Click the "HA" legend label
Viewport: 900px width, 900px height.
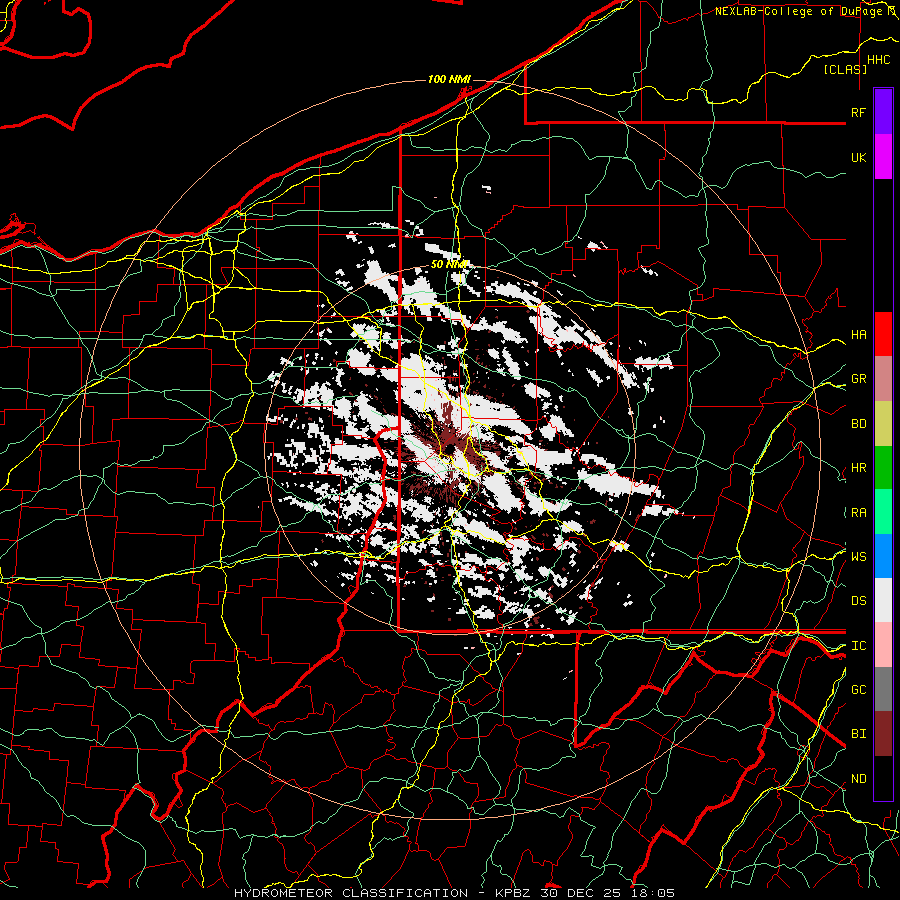coord(858,335)
